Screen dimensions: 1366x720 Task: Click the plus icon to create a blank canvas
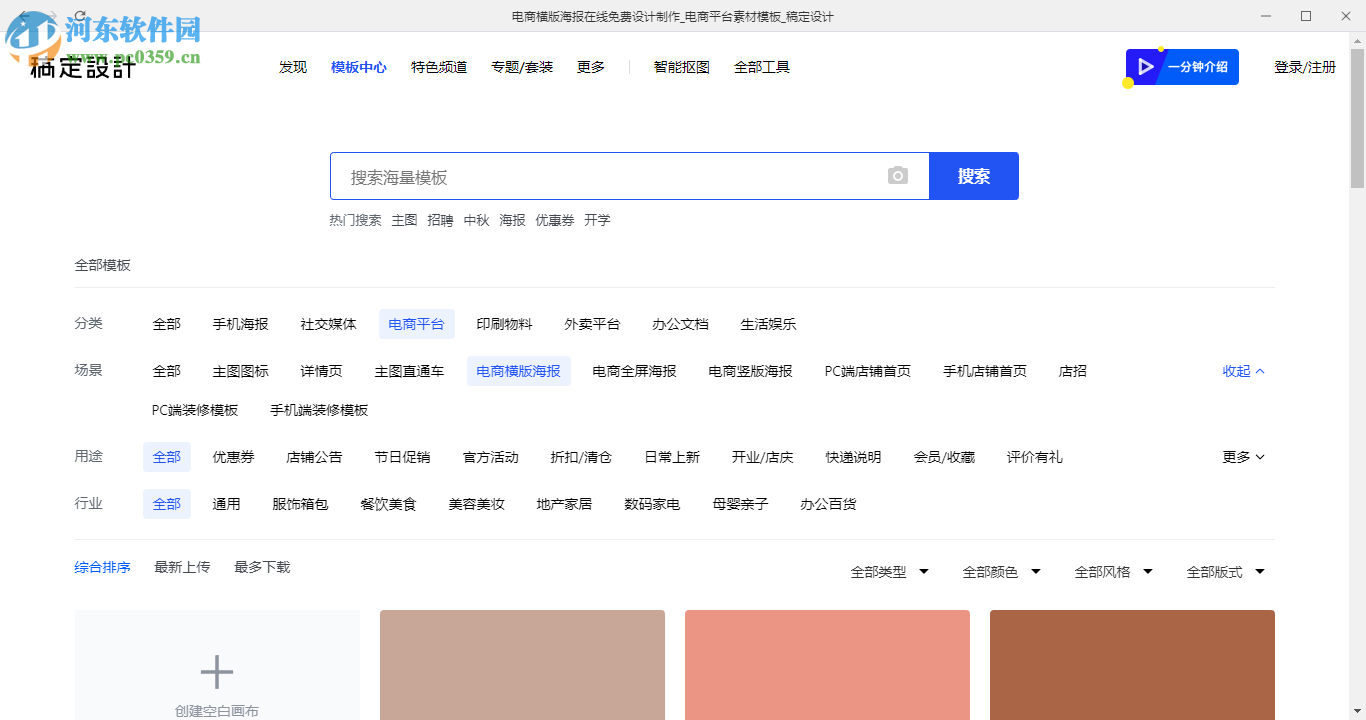pos(216,672)
